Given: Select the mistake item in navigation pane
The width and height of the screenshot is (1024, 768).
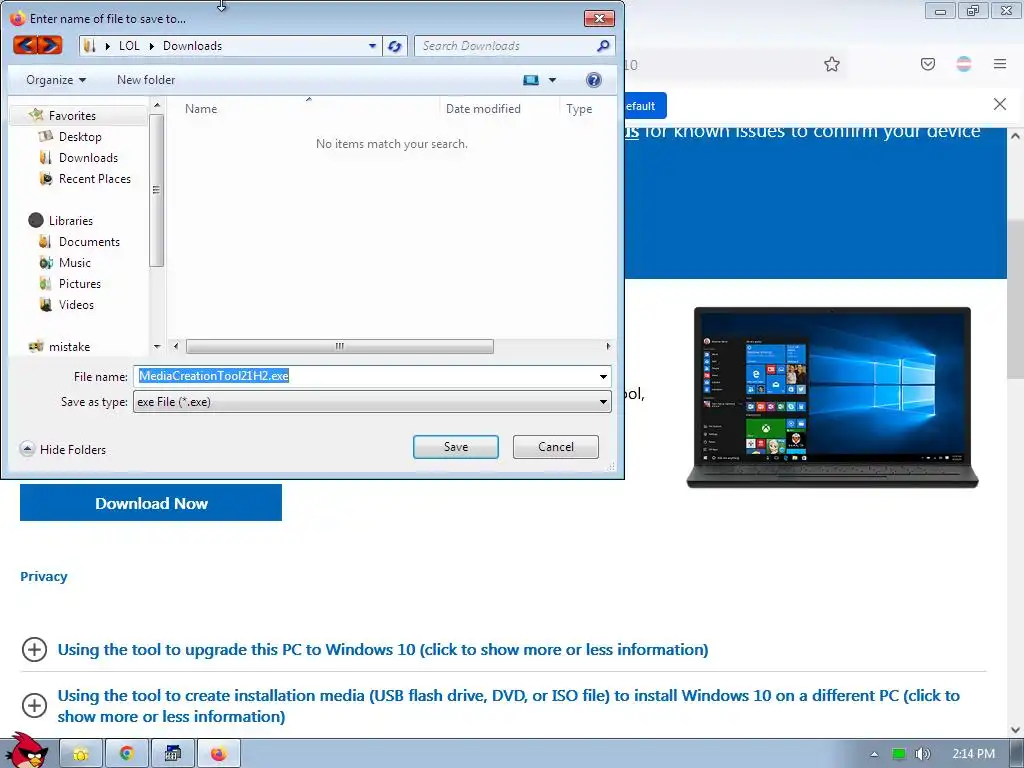Looking at the screenshot, I should tap(69, 347).
